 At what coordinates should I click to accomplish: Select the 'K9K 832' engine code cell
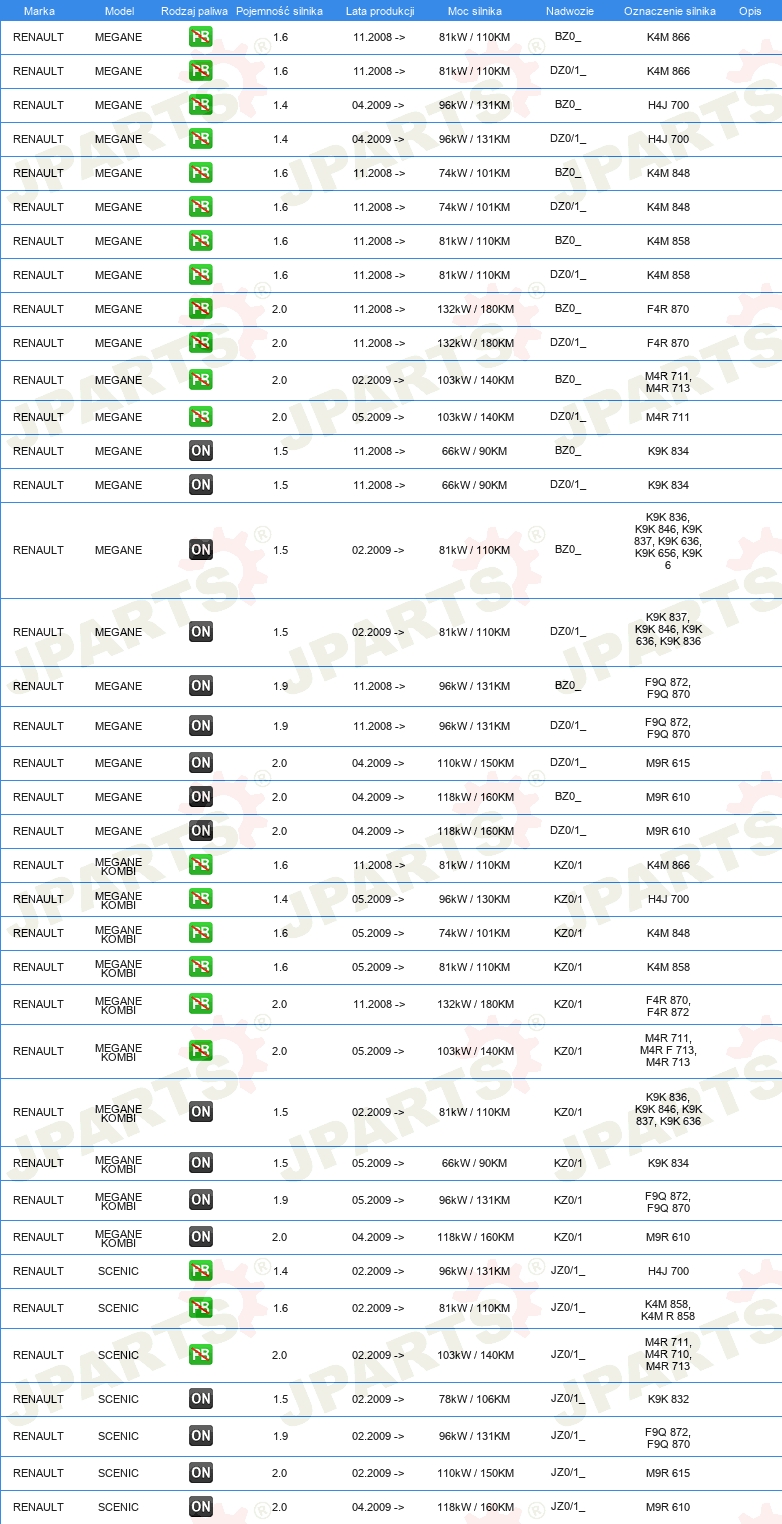(668, 1399)
